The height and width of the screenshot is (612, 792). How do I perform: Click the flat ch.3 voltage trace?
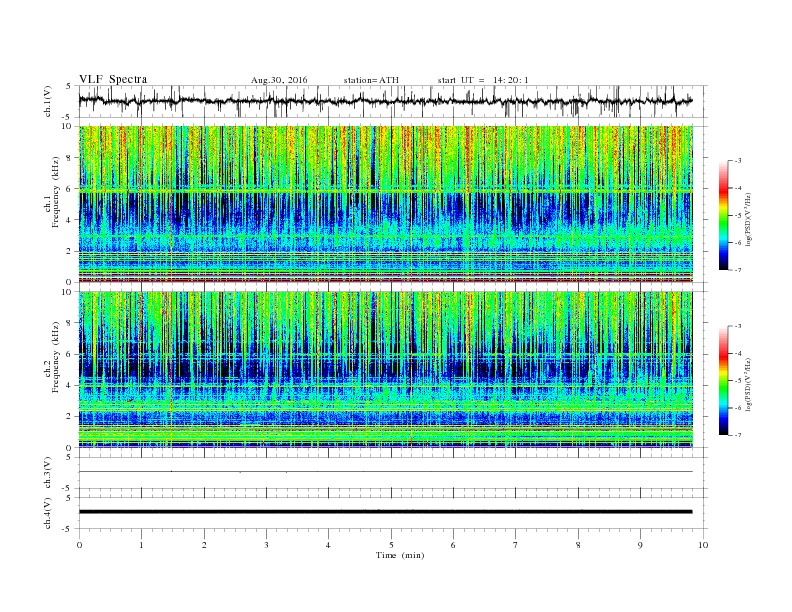tap(385, 472)
